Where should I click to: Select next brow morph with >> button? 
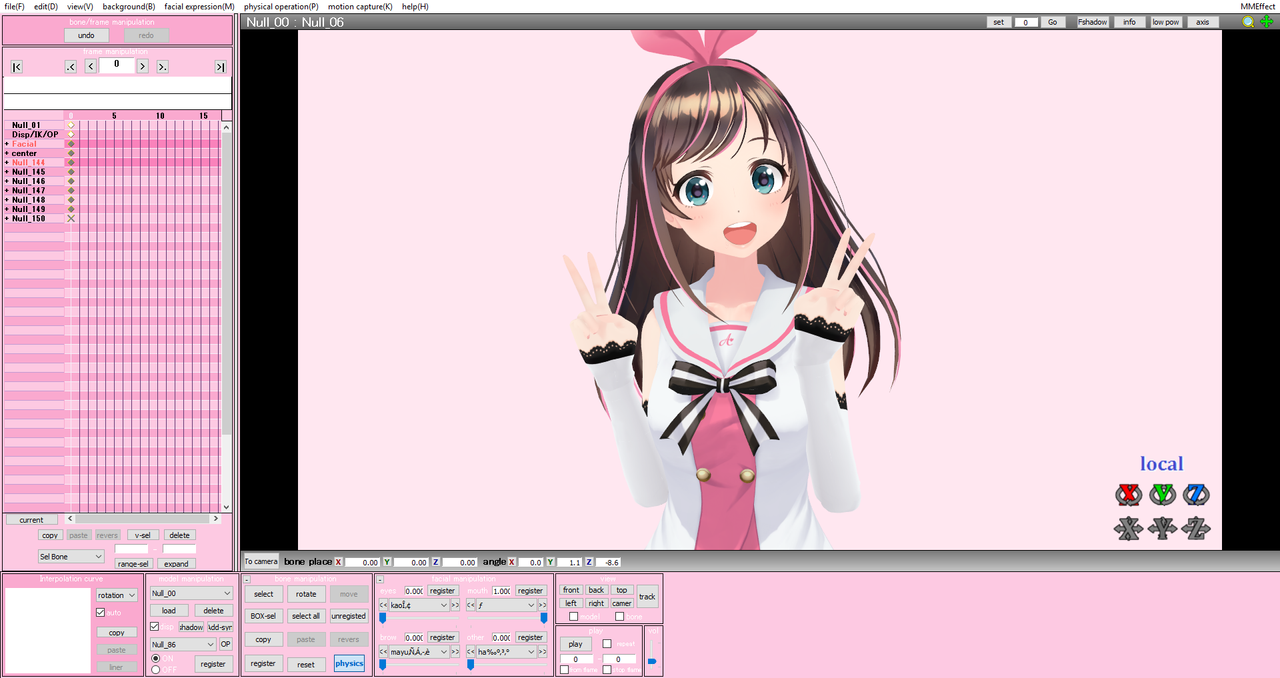[455, 652]
